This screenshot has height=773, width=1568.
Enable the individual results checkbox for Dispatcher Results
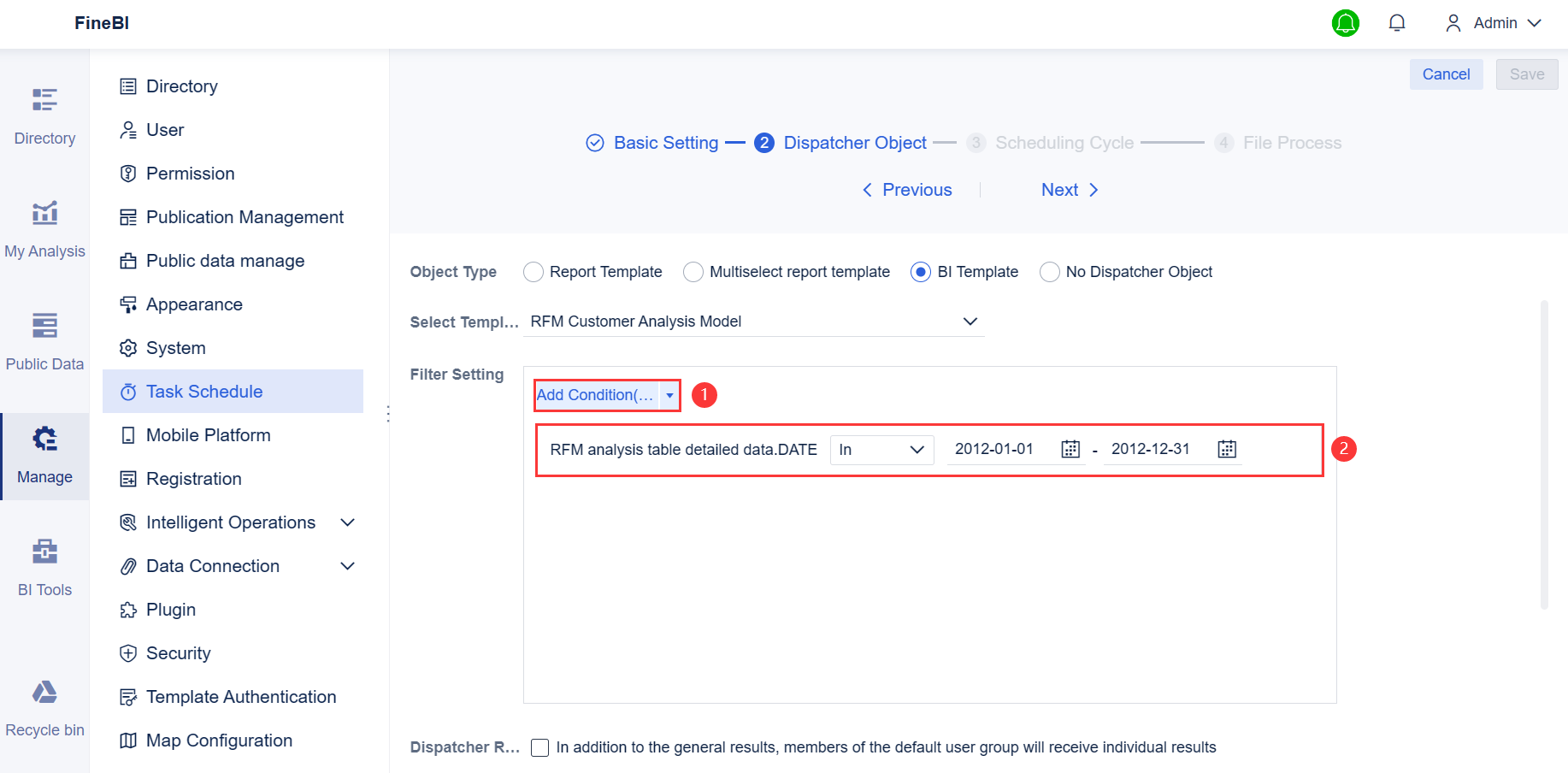(x=539, y=747)
